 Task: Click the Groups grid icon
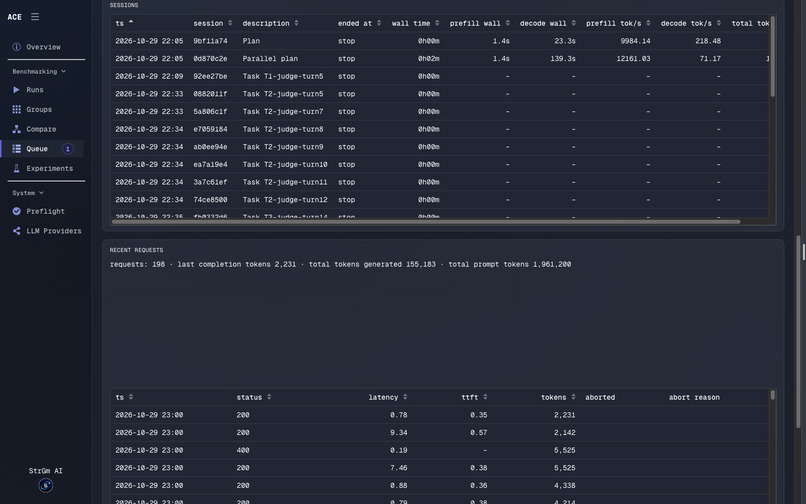click(x=16, y=109)
